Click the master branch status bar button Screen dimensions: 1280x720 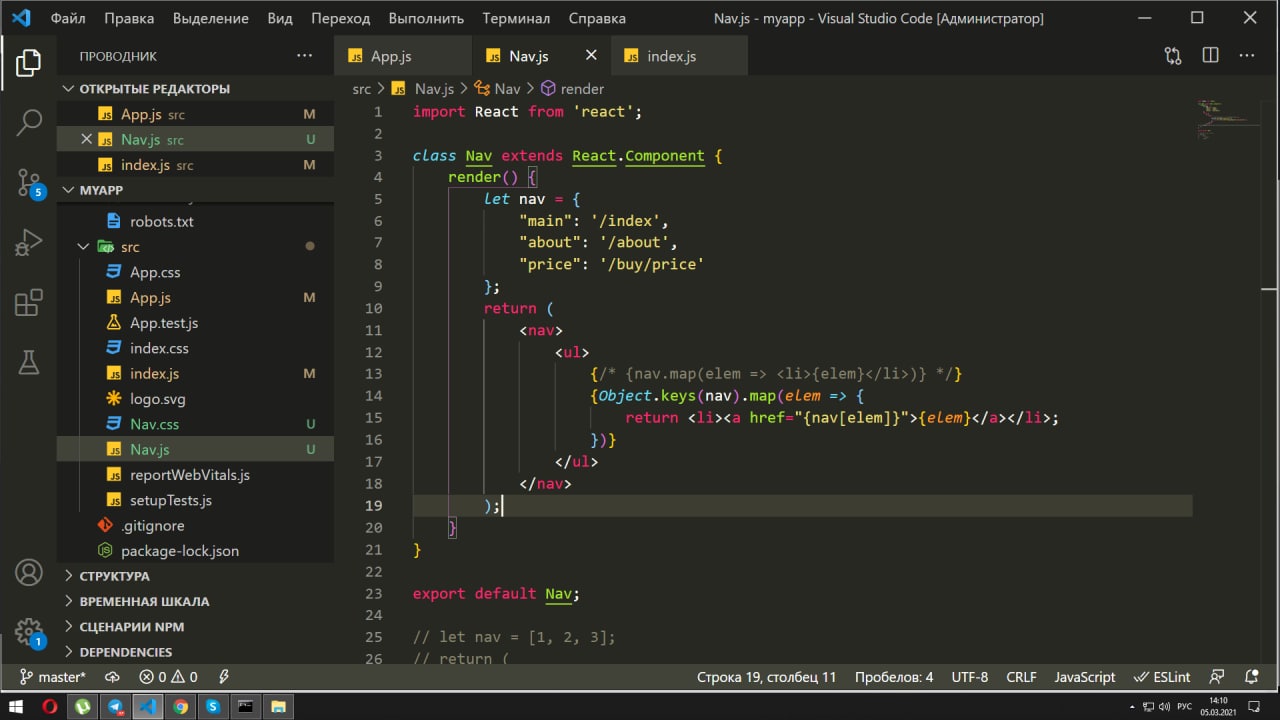click(53, 677)
